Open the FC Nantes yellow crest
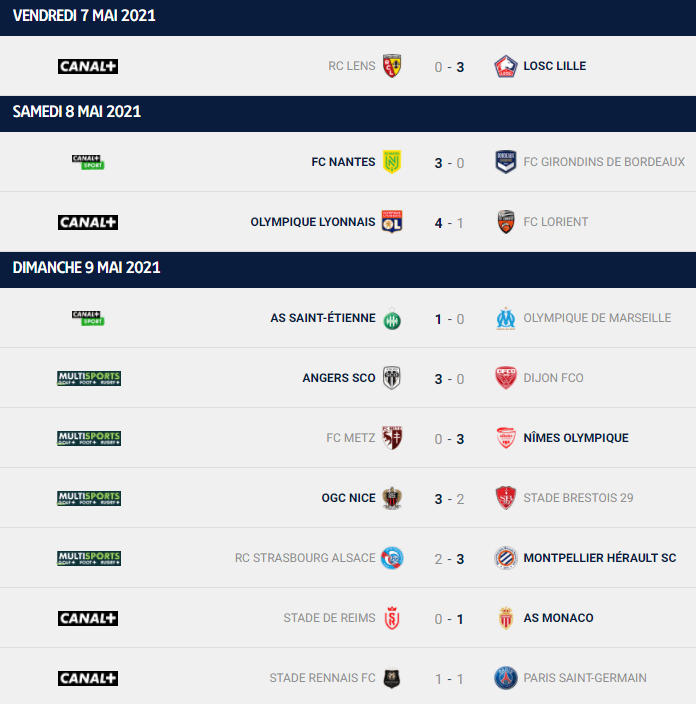Image resolution: width=696 pixels, height=704 pixels. [x=392, y=162]
